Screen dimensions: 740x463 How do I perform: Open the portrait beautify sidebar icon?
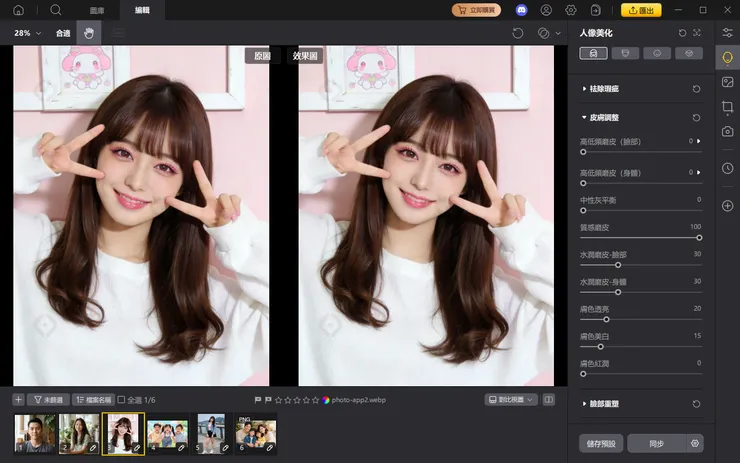(x=727, y=58)
